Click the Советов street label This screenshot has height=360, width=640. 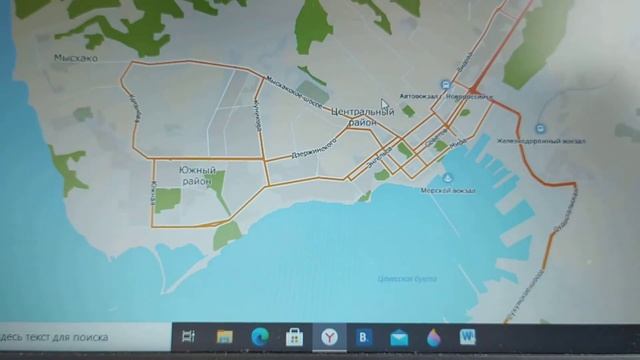(436, 139)
